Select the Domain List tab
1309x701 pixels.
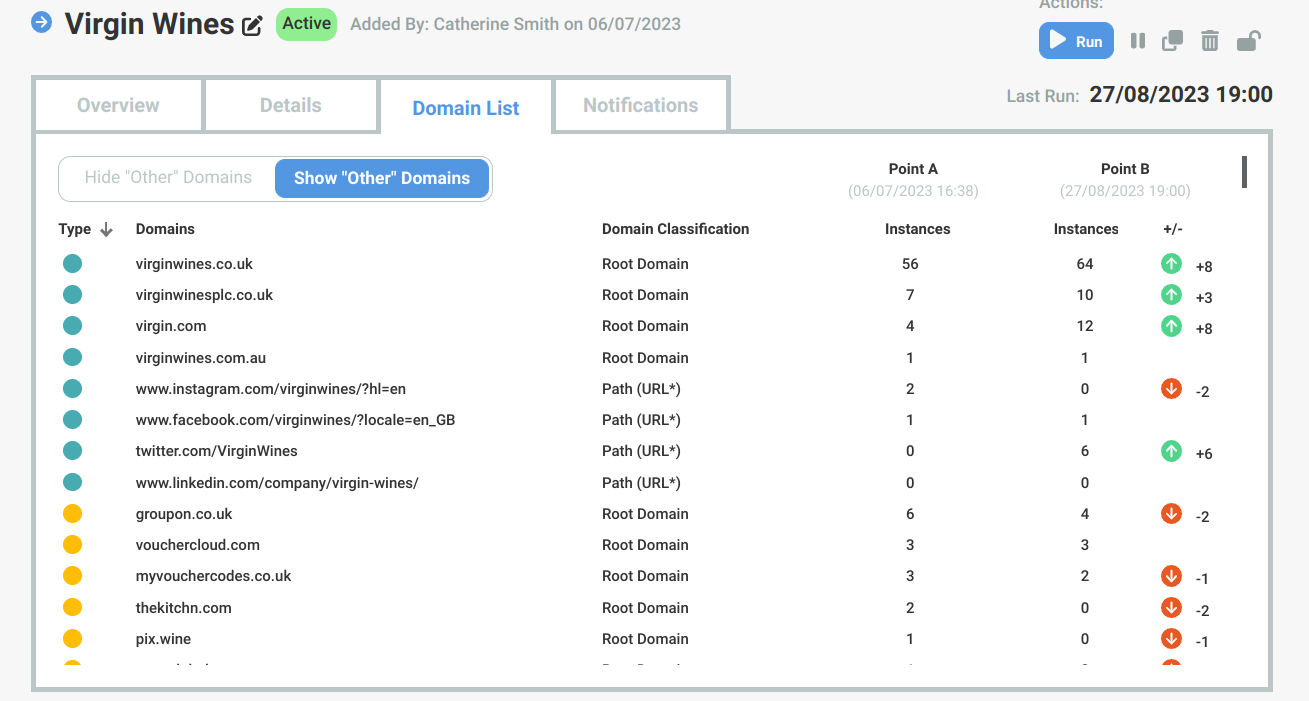(466, 108)
